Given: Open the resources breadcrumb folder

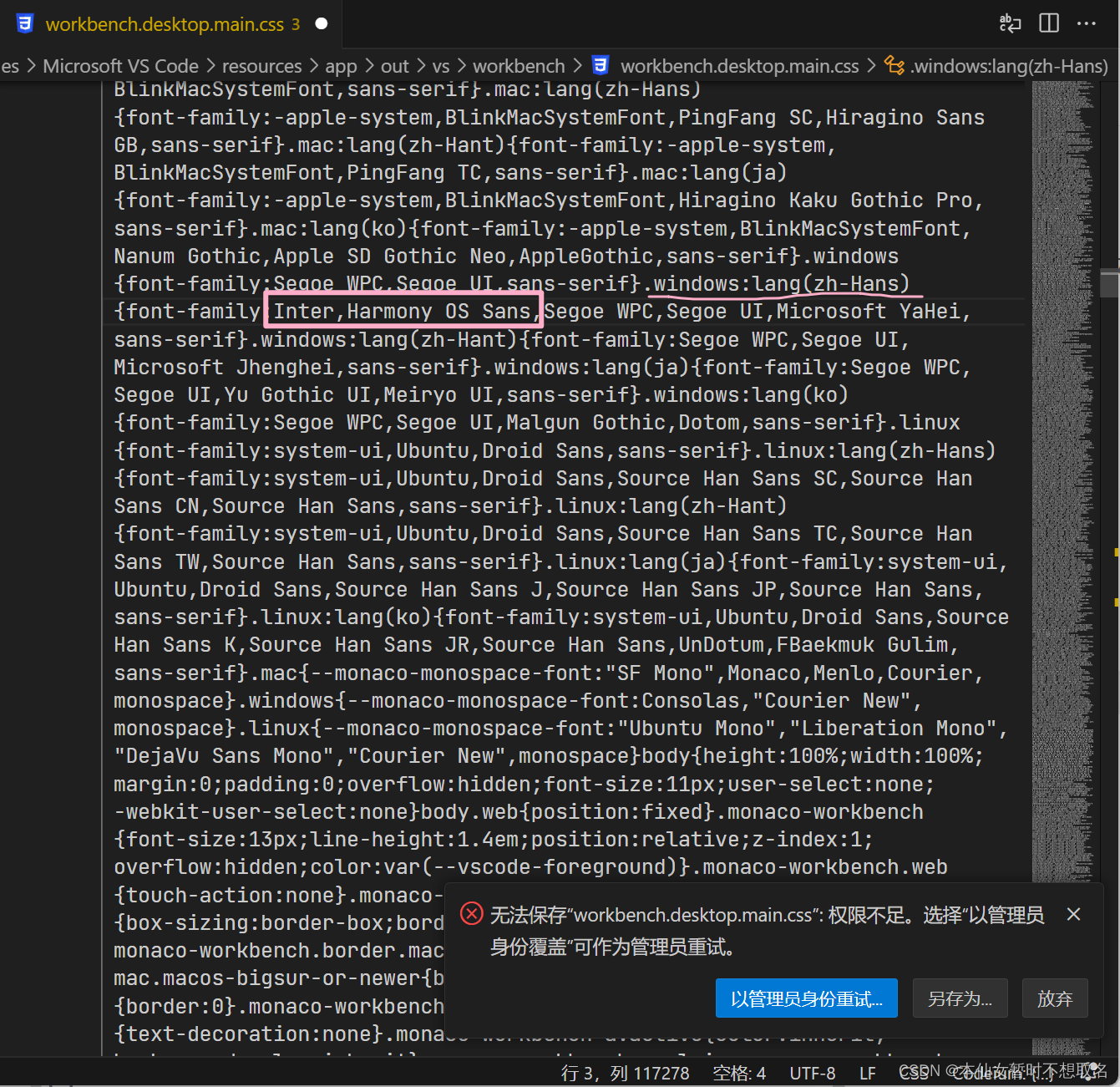Looking at the screenshot, I should point(261,66).
